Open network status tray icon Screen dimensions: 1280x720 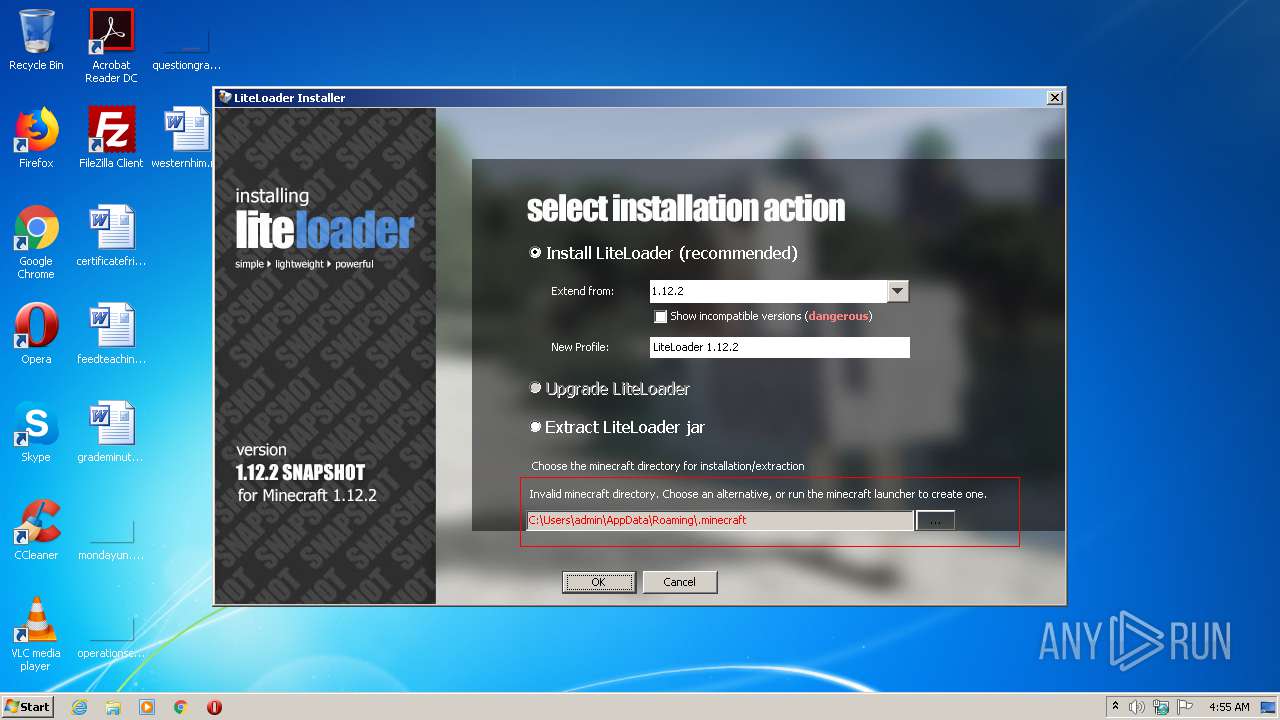1161,707
